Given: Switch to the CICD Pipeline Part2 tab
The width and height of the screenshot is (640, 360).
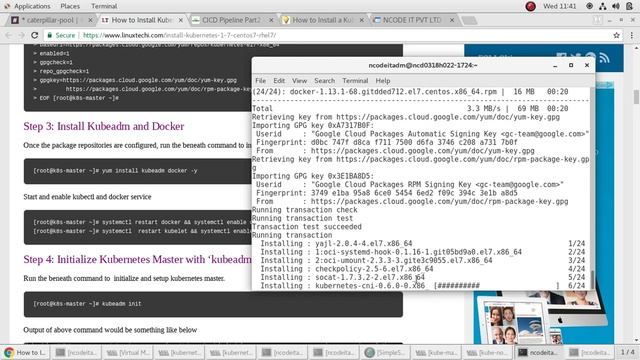Looking at the screenshot, I should [x=231, y=20].
